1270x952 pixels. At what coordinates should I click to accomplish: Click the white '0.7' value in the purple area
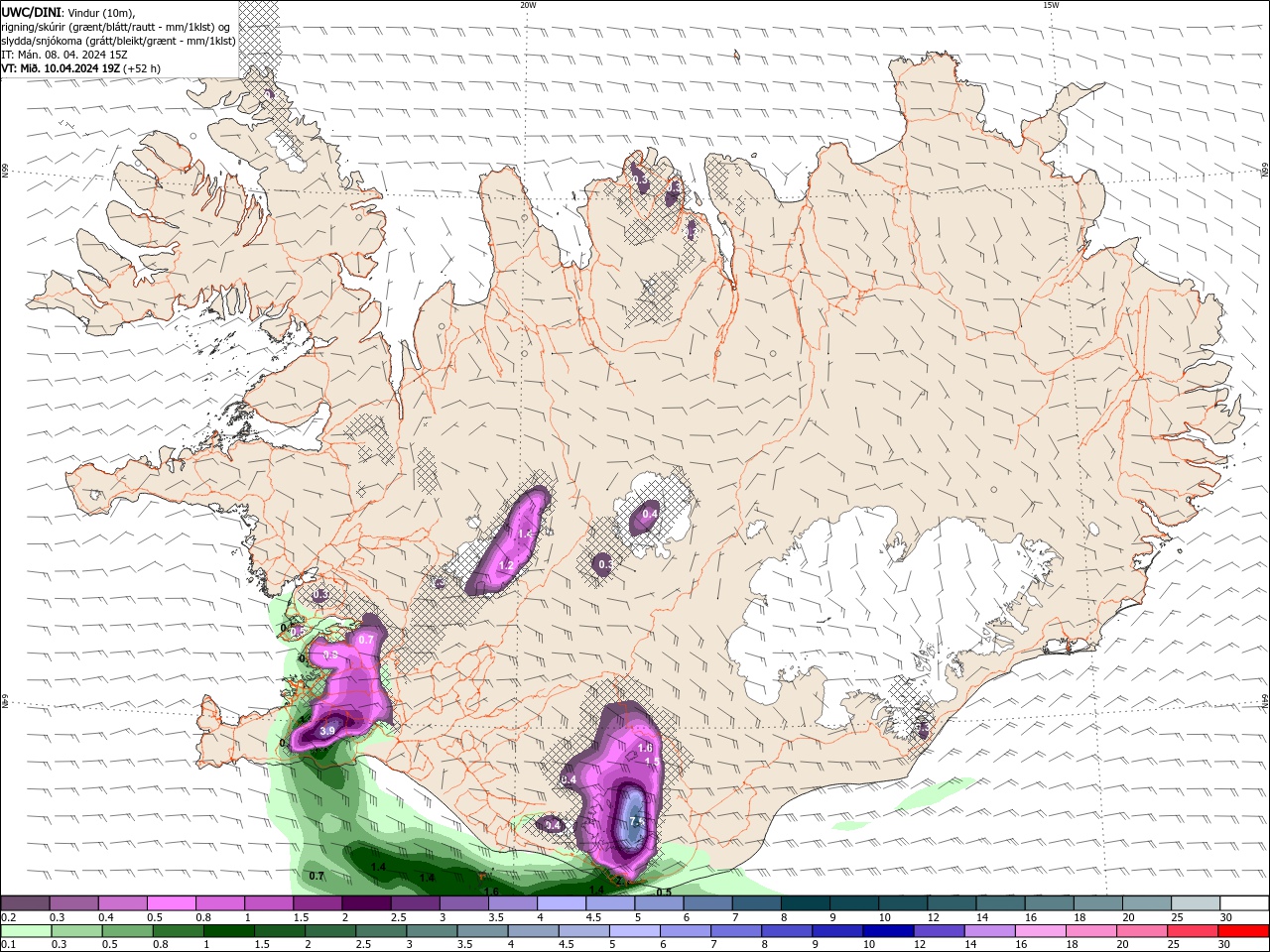[x=366, y=640]
